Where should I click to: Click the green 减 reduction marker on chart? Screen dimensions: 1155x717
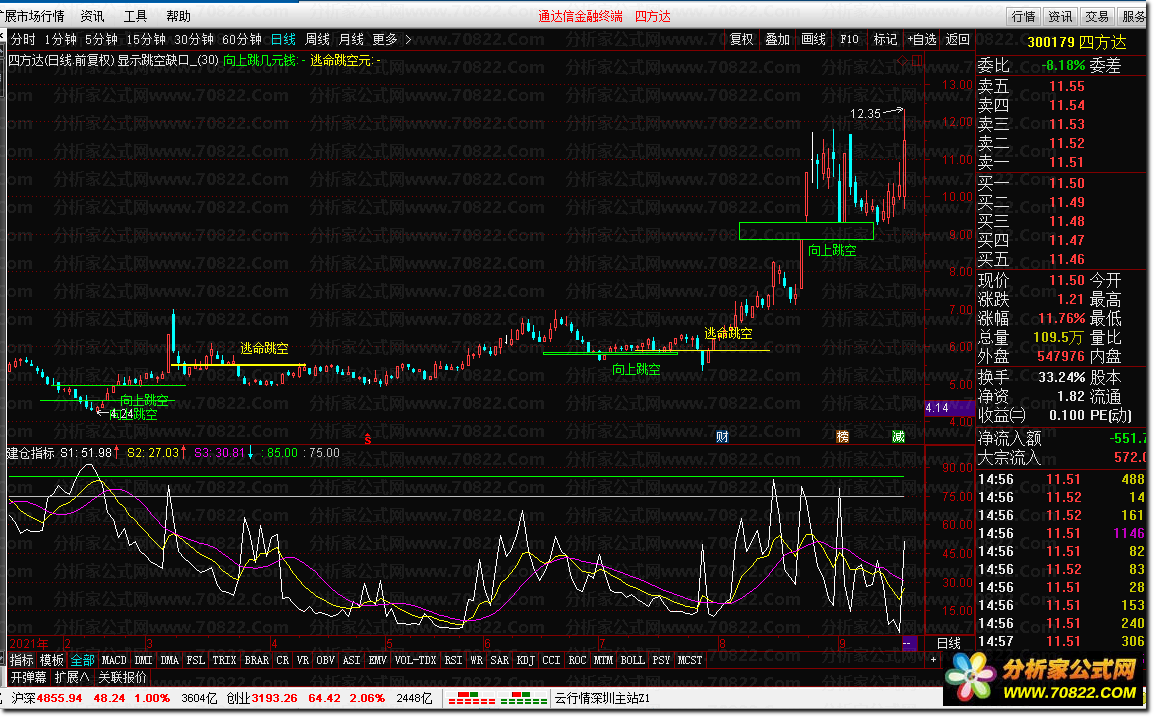(x=898, y=437)
